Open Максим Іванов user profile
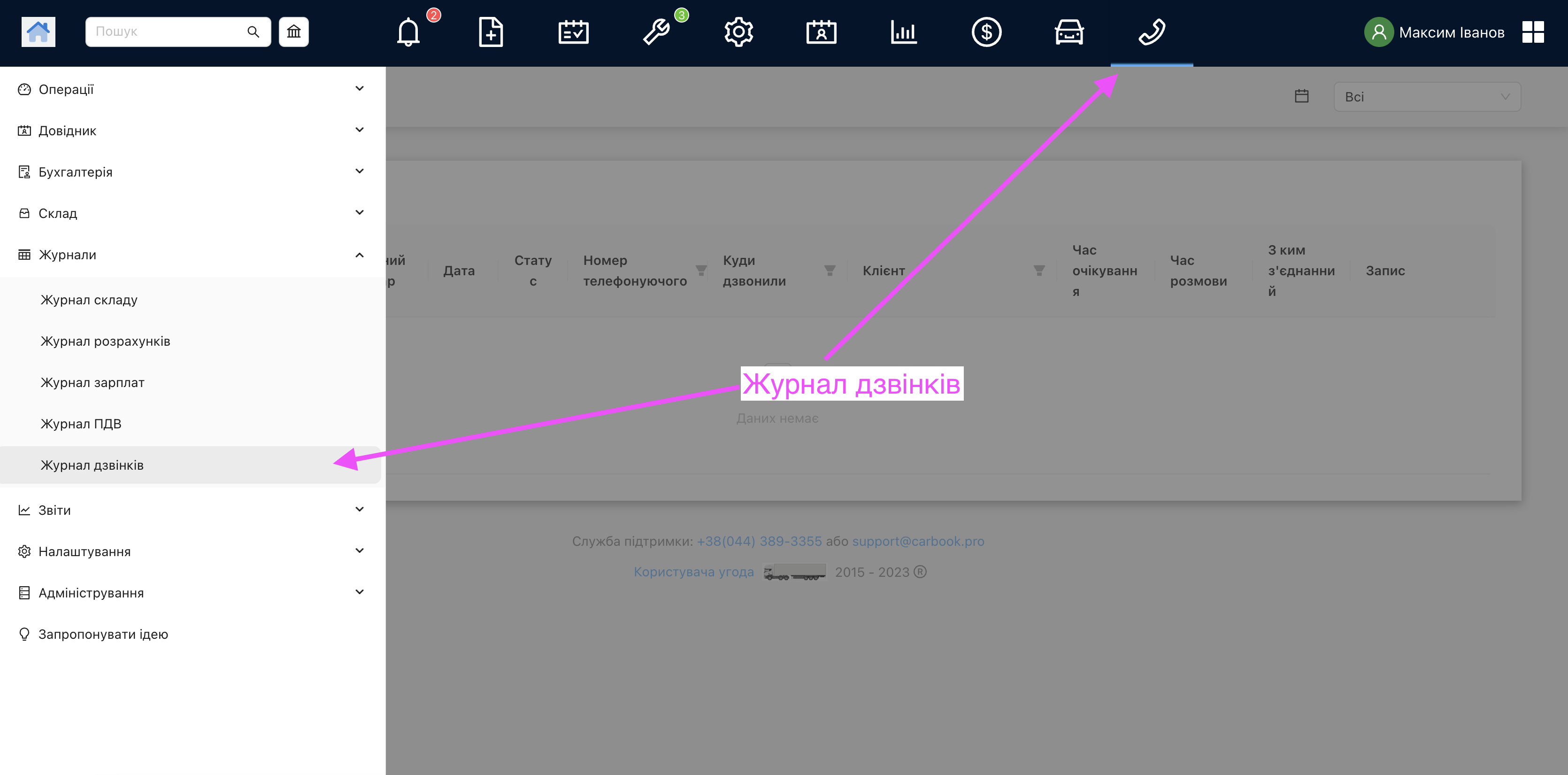Image resolution: width=1568 pixels, height=775 pixels. [x=1435, y=32]
